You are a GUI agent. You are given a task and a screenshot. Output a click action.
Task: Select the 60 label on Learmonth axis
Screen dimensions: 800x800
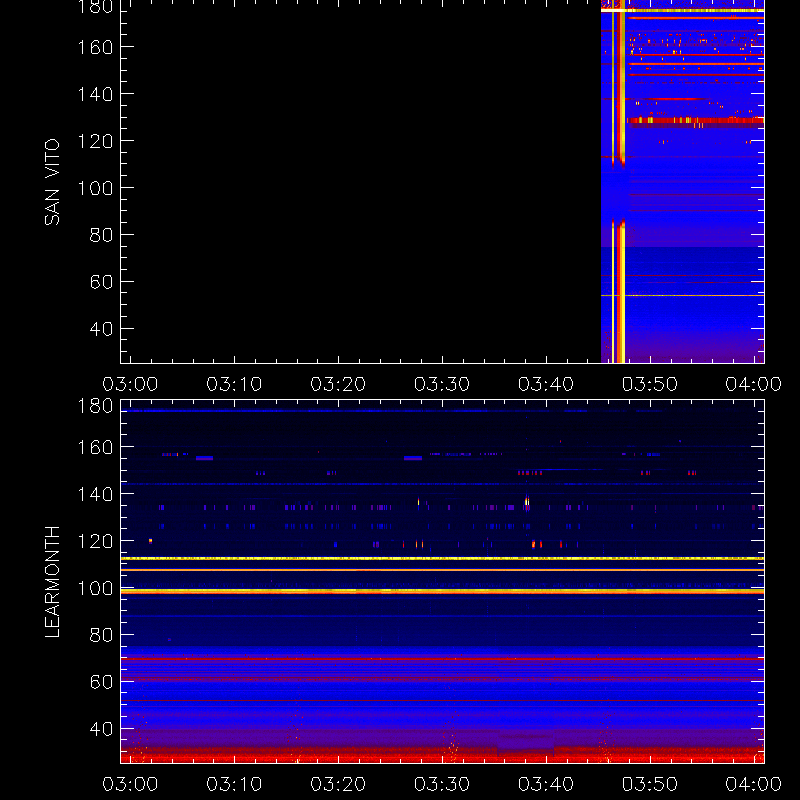pyautogui.click(x=101, y=682)
